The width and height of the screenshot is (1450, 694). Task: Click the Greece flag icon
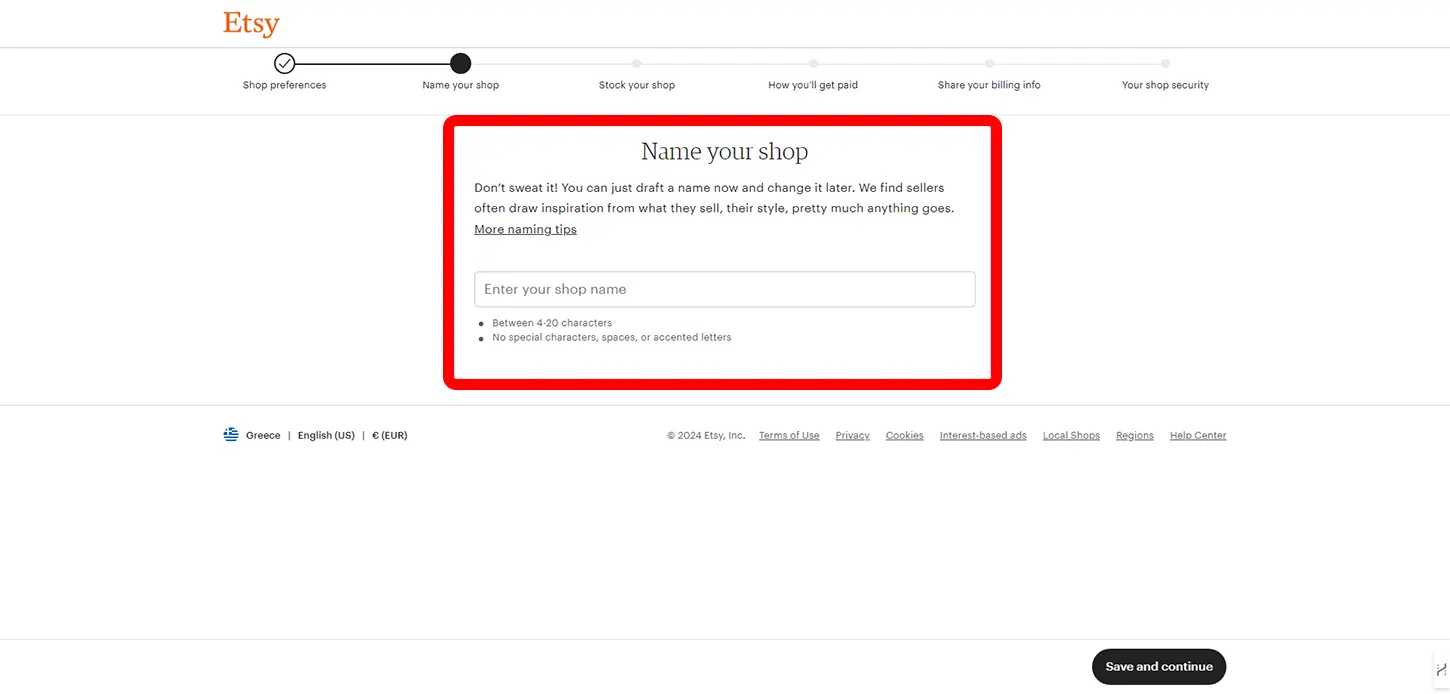(231, 435)
